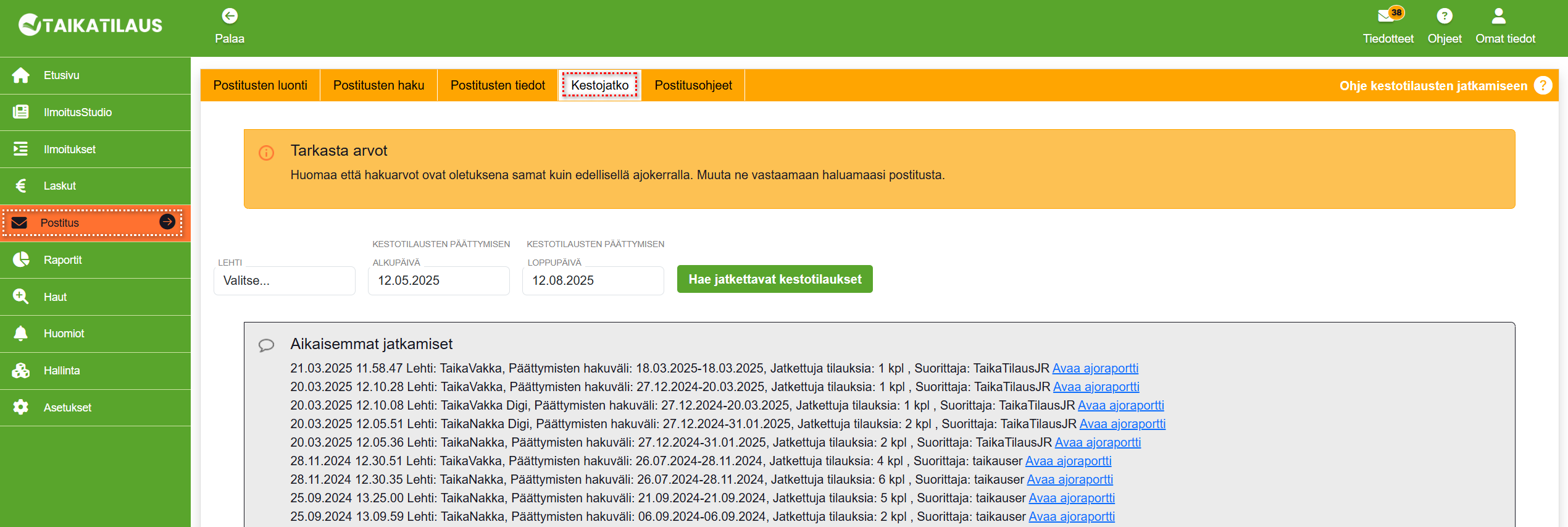This screenshot has height=527, width=1568.
Task: Open the Alkupäivä date field 12.05.2025
Action: click(x=438, y=280)
